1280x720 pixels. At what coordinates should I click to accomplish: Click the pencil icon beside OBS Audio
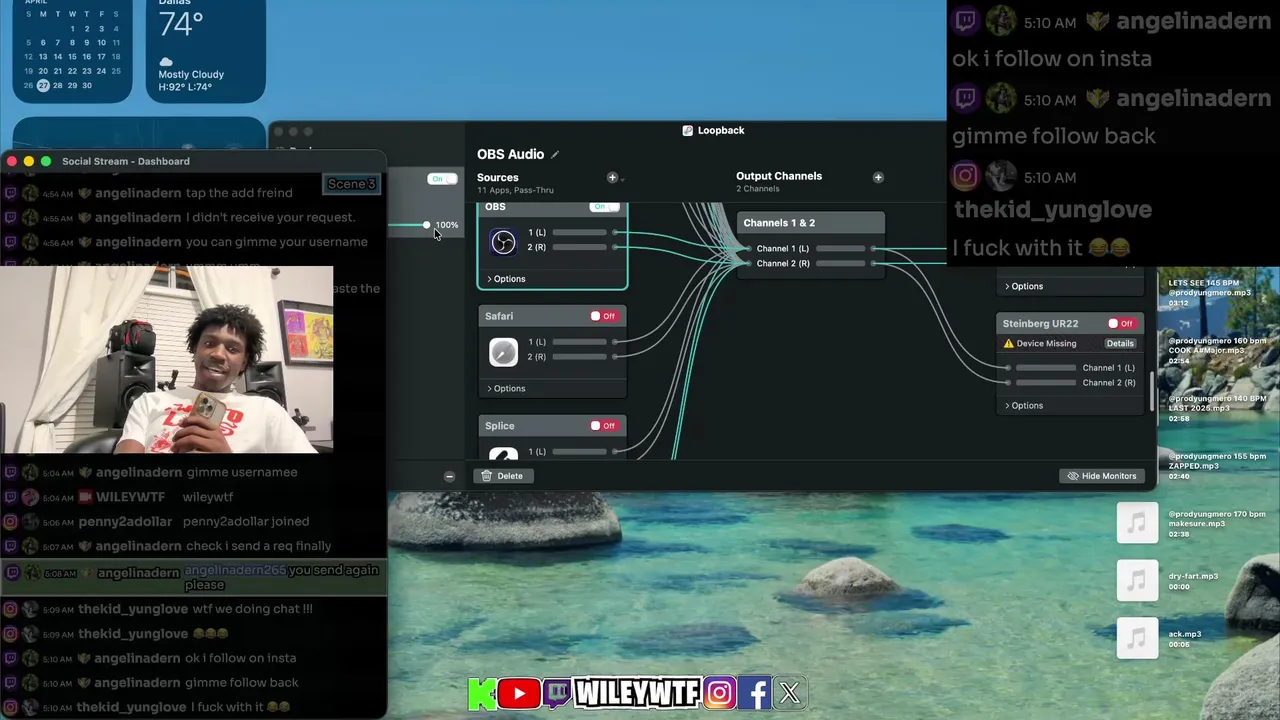(x=555, y=154)
